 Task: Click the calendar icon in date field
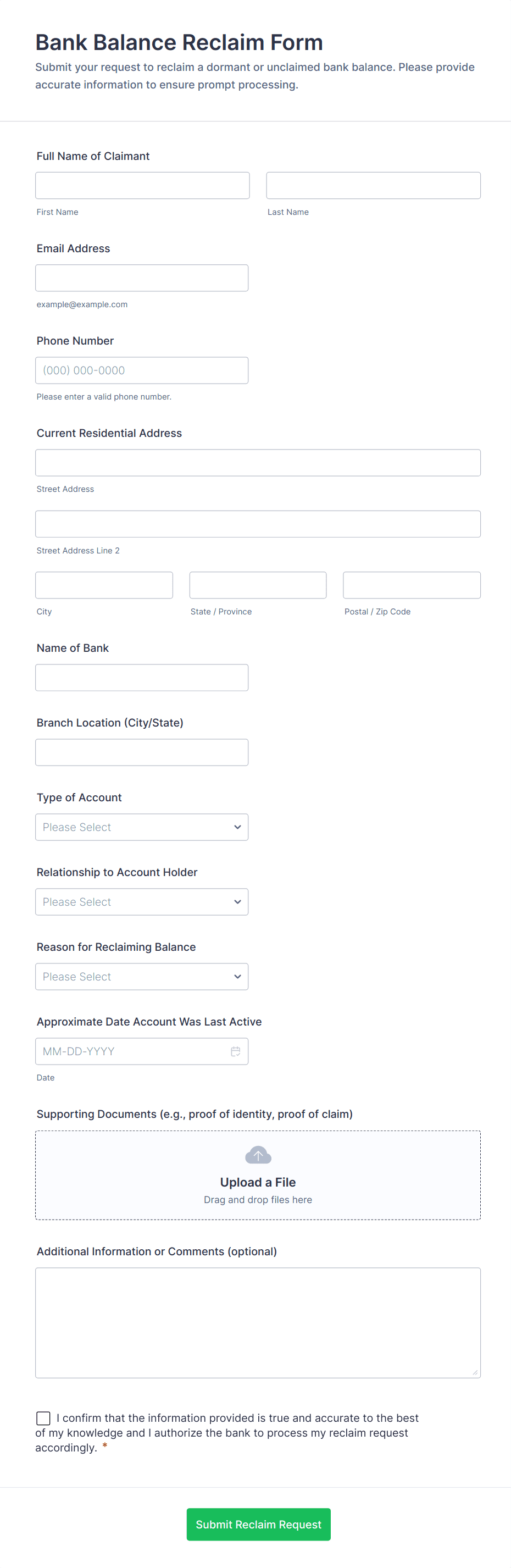point(235,1051)
